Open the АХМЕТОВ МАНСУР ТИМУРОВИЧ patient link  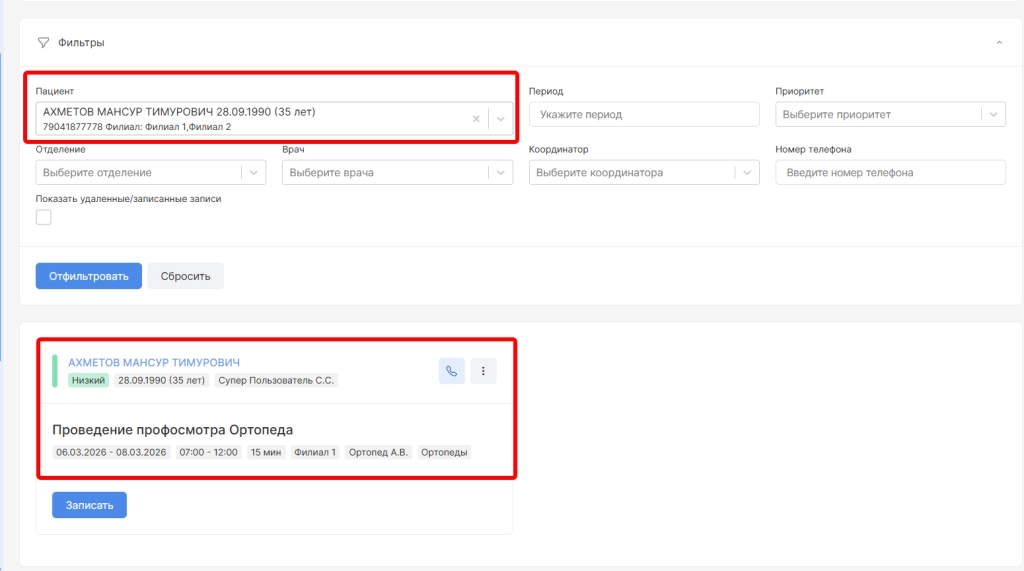(154, 362)
